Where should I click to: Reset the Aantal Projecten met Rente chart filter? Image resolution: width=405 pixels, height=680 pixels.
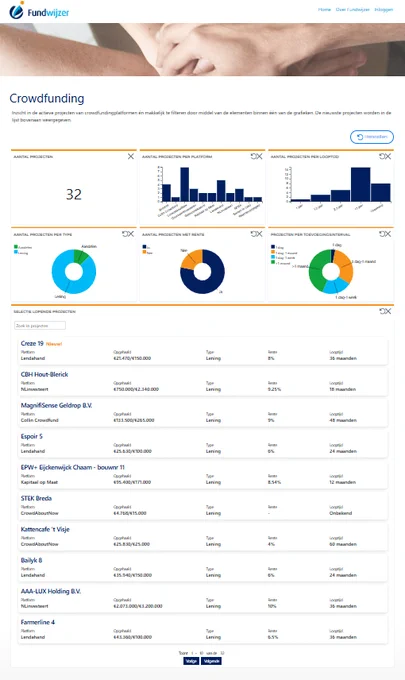[x=254, y=234]
